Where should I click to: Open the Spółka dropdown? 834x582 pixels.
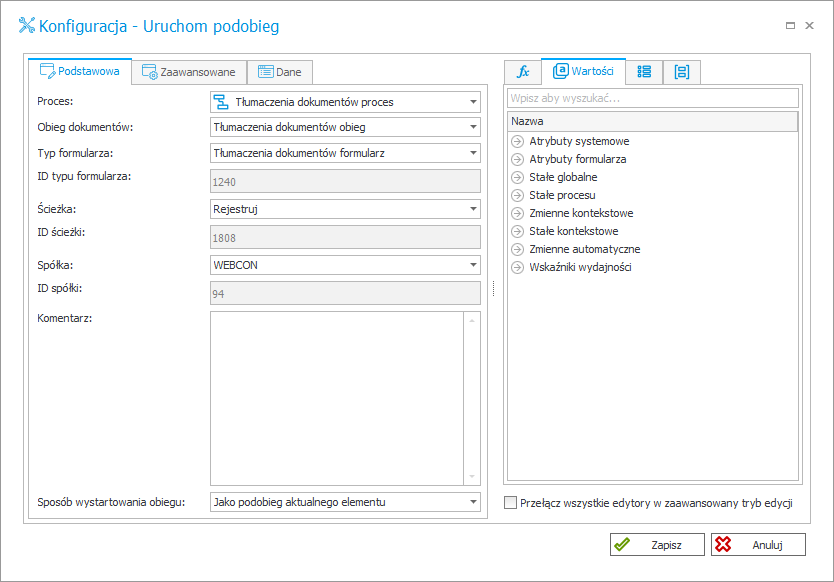click(473, 265)
